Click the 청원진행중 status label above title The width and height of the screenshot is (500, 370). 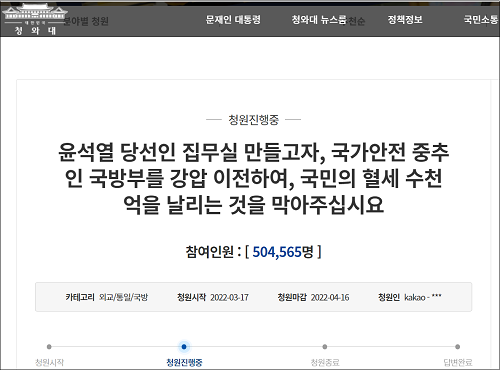pyautogui.click(x=253, y=119)
